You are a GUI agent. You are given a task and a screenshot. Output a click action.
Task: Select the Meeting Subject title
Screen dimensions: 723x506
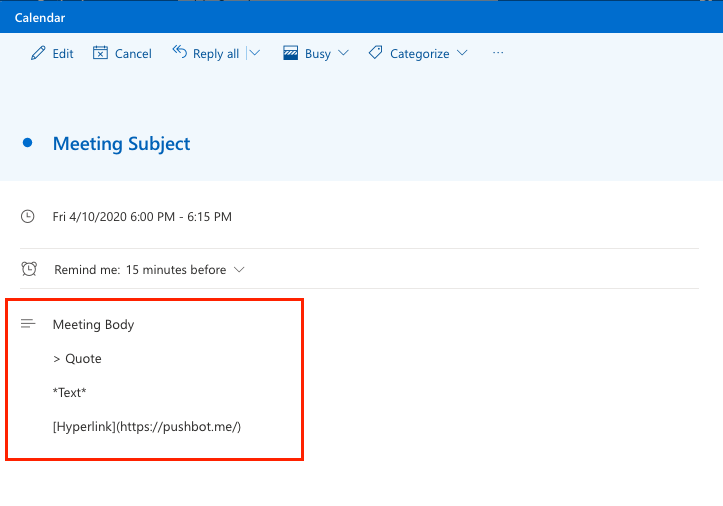(x=121, y=144)
